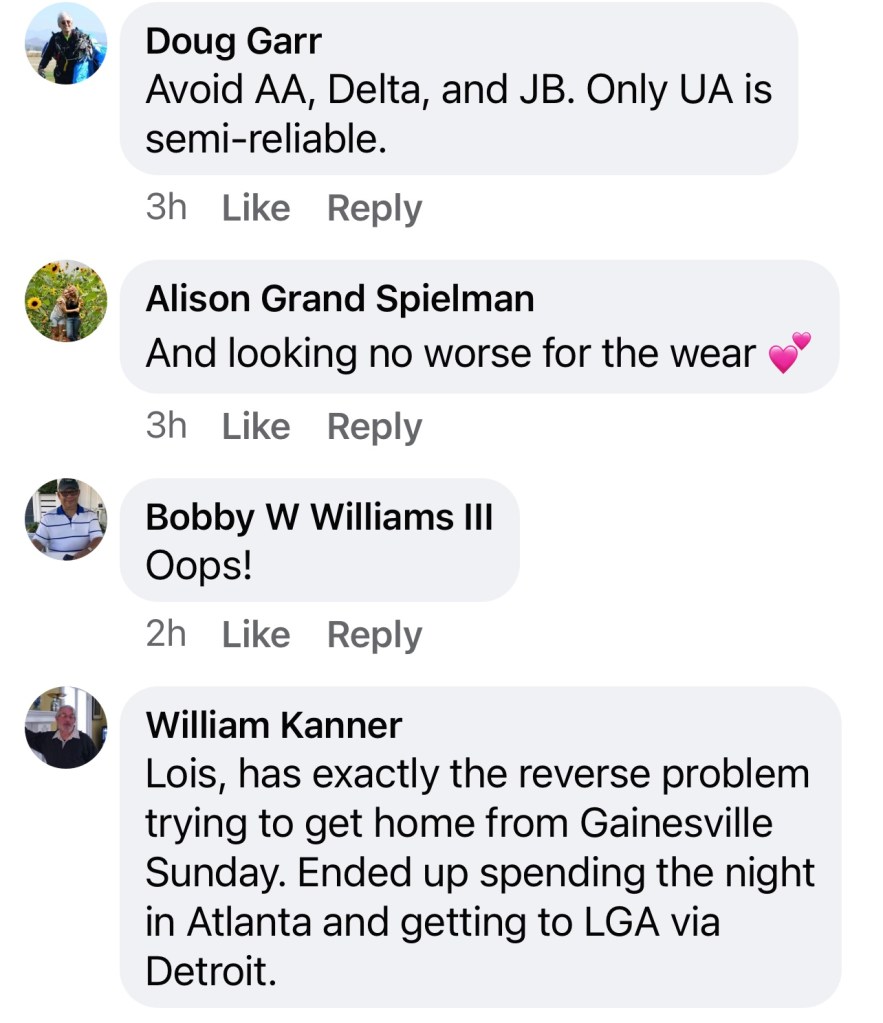The height and width of the screenshot is (1023, 883).
Task: Open Alison Grand Spielman's sunflower avatar
Action: (x=66, y=301)
